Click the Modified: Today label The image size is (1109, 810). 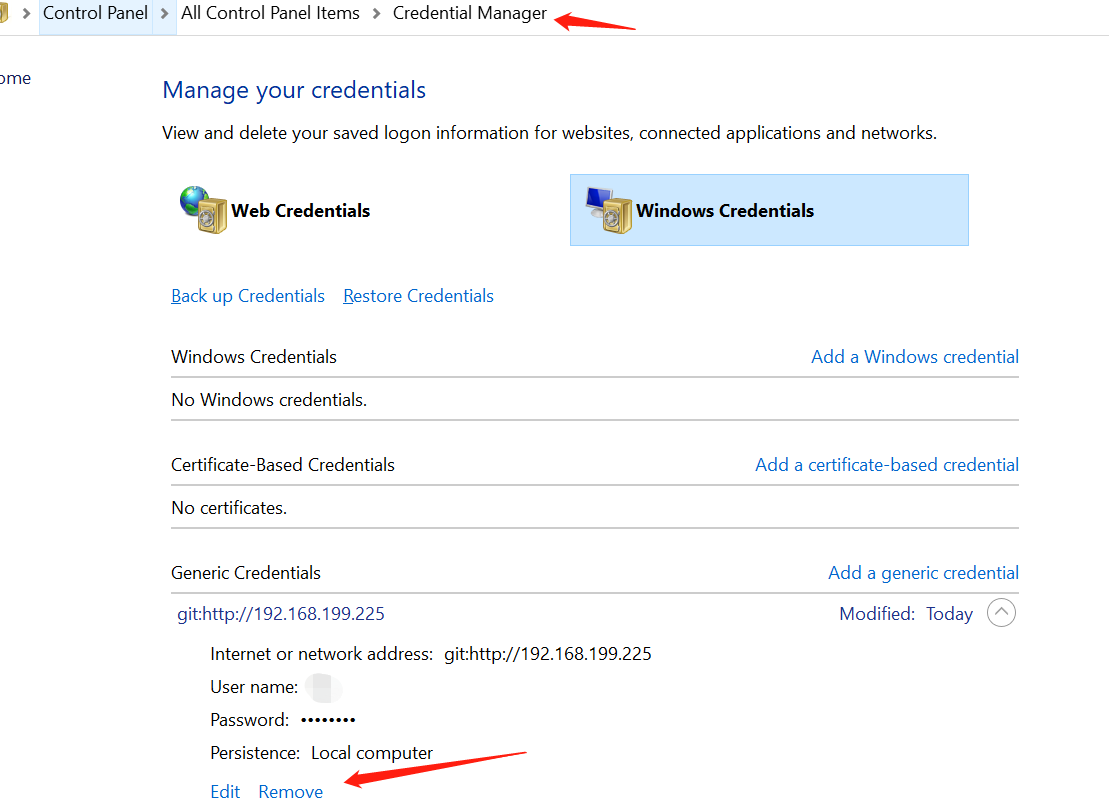pos(906,613)
